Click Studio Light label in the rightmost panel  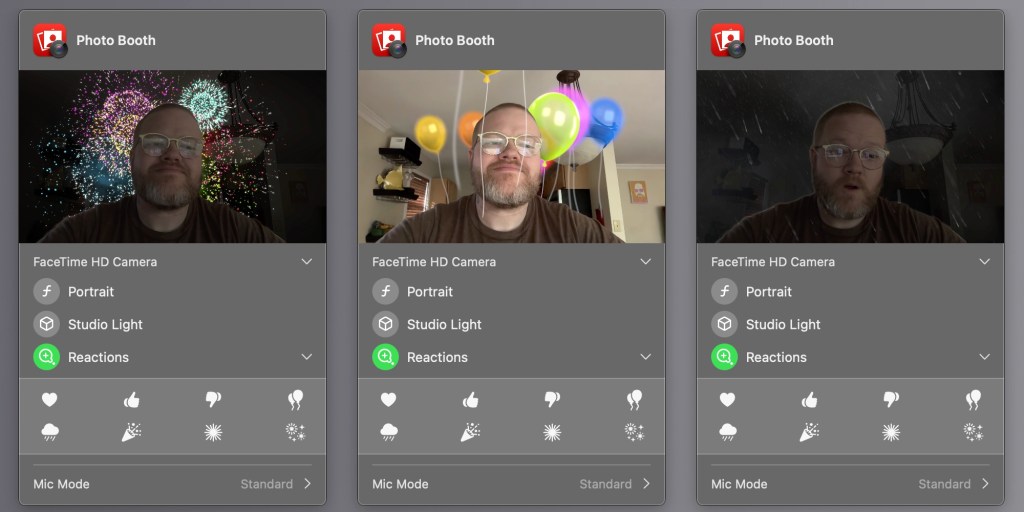[x=783, y=324]
